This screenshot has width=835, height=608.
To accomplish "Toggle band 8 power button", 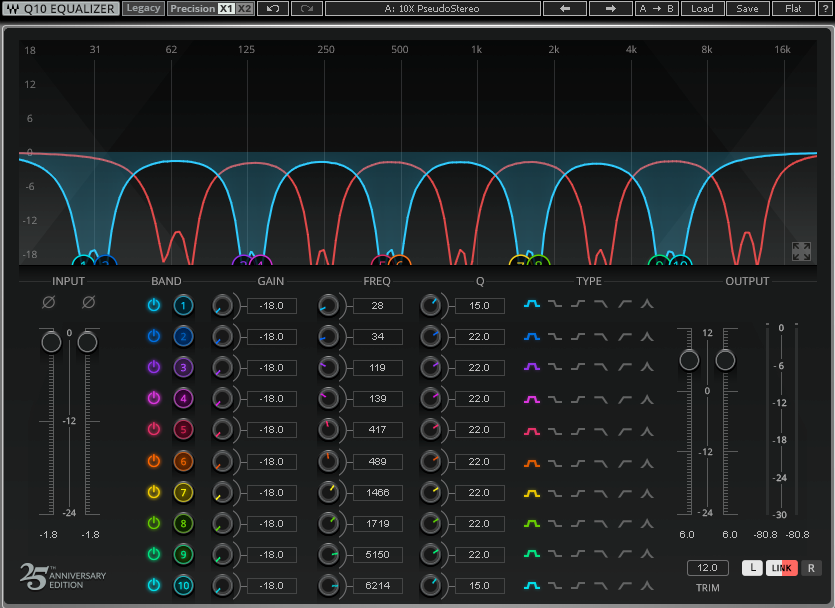I will [154, 523].
